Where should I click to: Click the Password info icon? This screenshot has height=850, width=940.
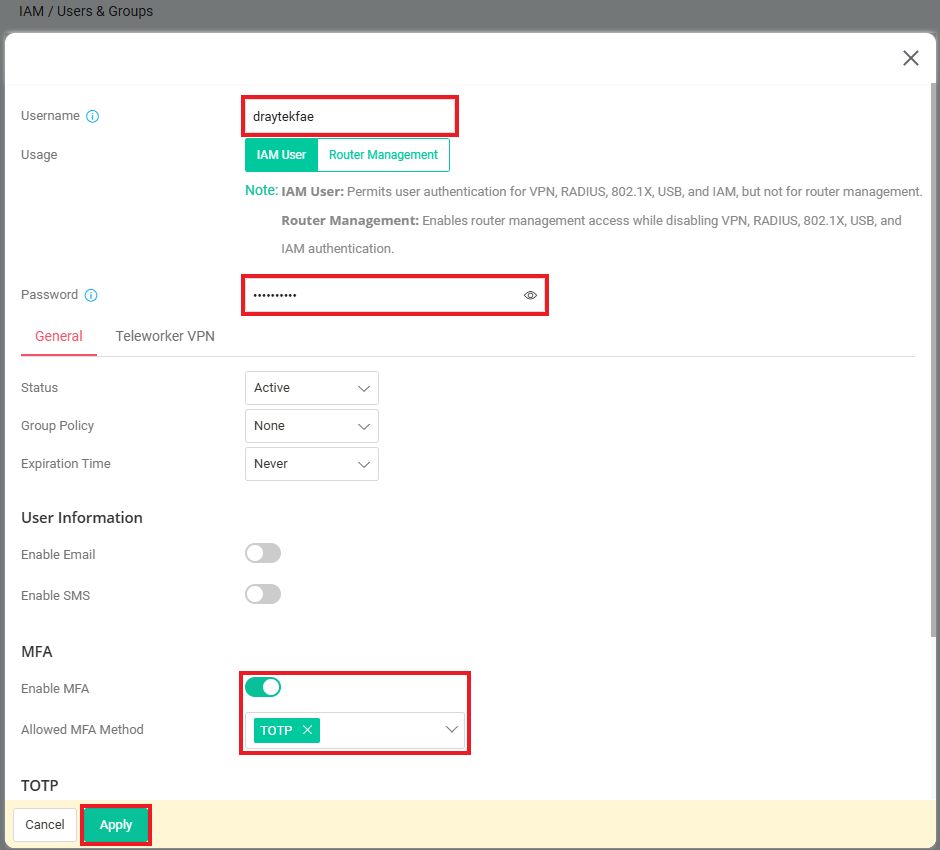point(91,295)
